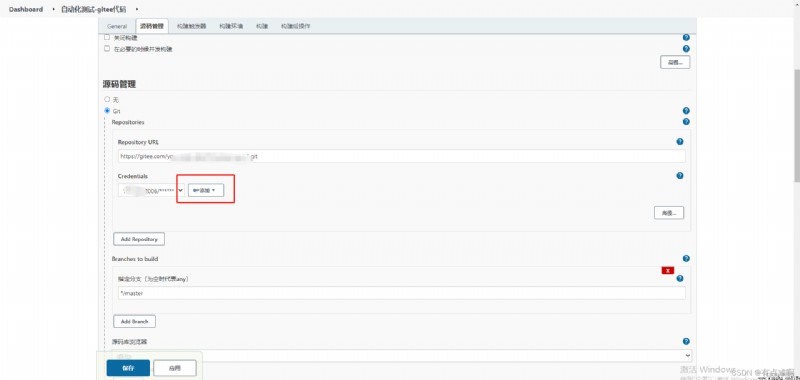Viewport: 800px width, 380px height.
Task: Select the 无 radio button
Action: coord(107,99)
